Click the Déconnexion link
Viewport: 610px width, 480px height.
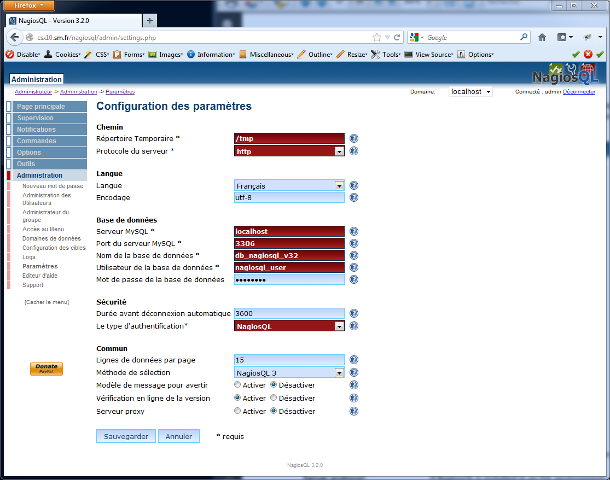tap(578, 92)
